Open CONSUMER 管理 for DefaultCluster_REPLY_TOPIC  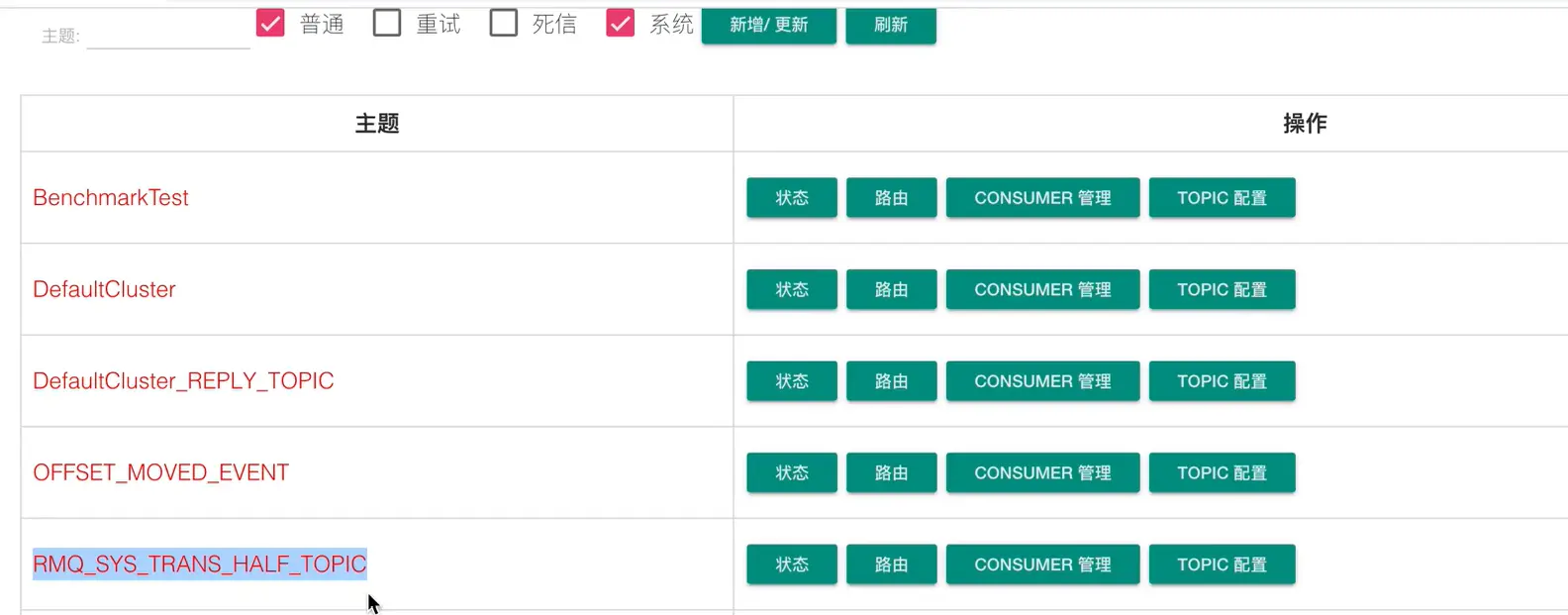coord(1042,381)
